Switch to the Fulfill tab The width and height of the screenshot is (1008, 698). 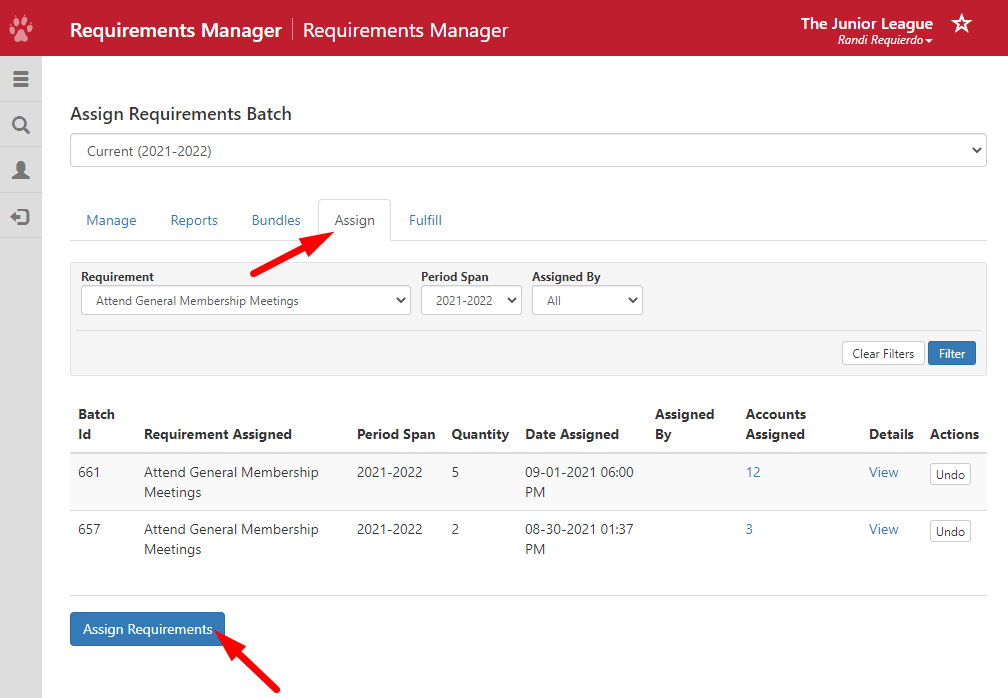[x=425, y=220]
